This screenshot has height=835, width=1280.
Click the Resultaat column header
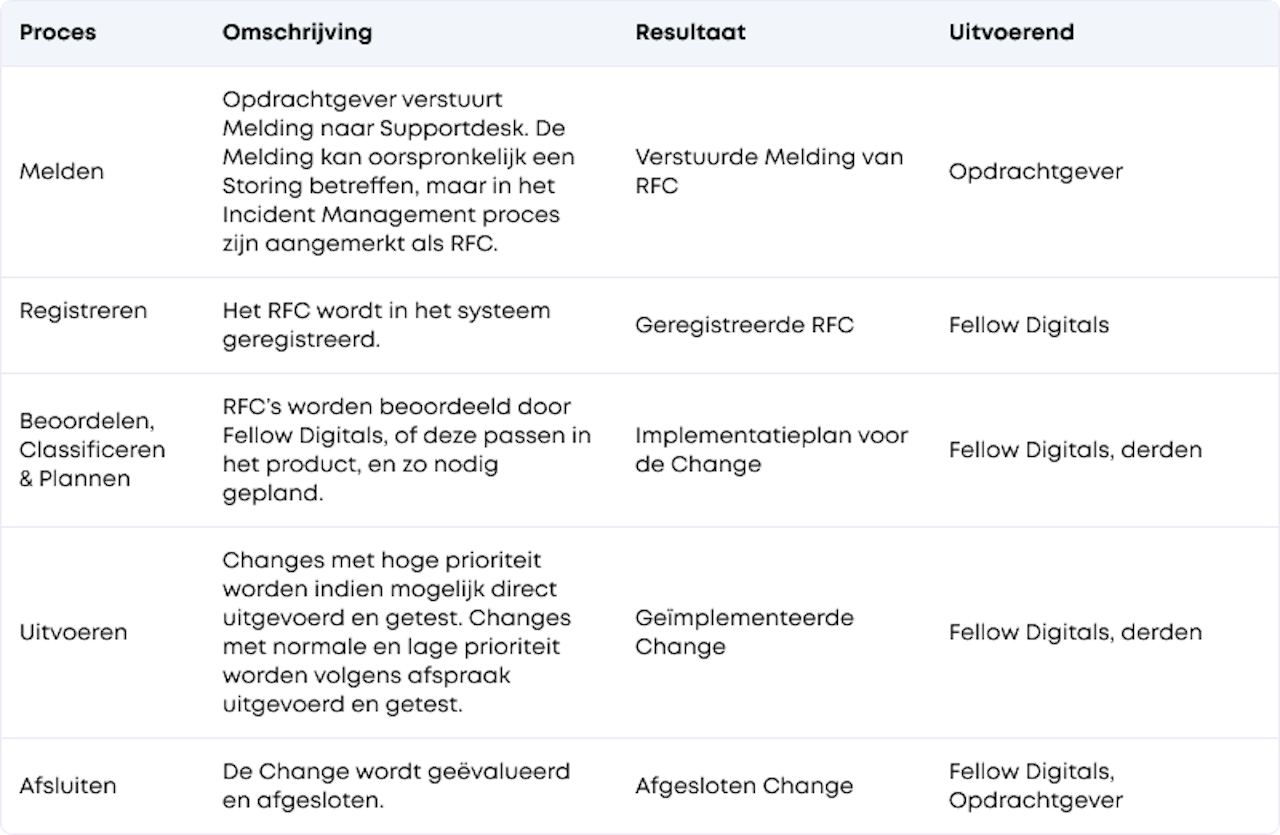691,32
